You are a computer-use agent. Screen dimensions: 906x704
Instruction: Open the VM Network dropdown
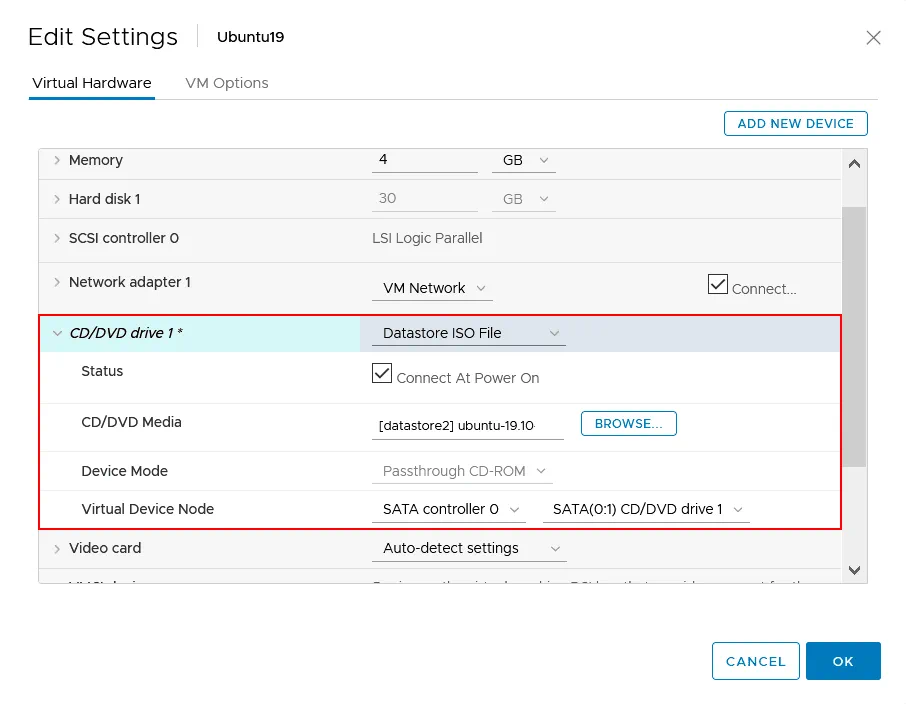(x=432, y=287)
